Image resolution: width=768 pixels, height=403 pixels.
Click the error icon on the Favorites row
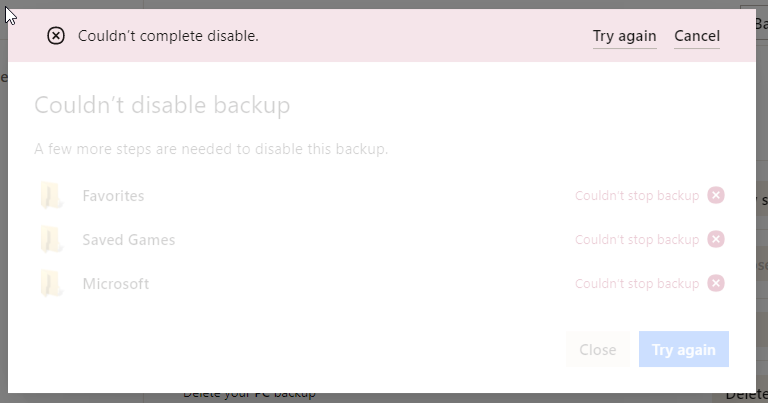[x=715, y=195]
